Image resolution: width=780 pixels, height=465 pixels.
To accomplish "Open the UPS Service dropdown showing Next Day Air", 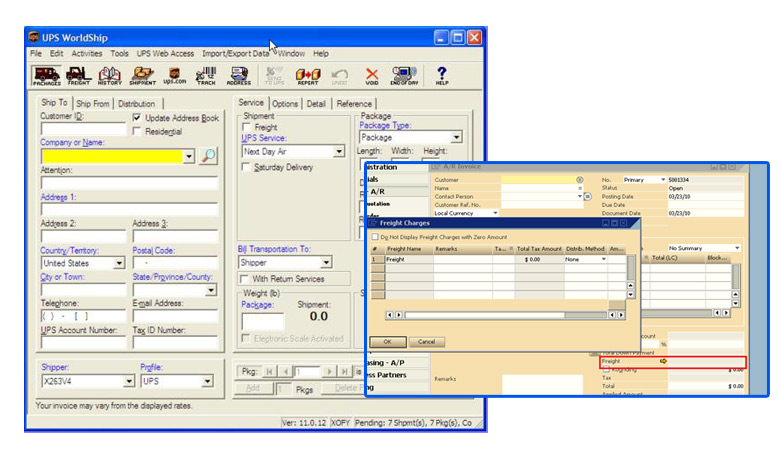I will (339, 151).
